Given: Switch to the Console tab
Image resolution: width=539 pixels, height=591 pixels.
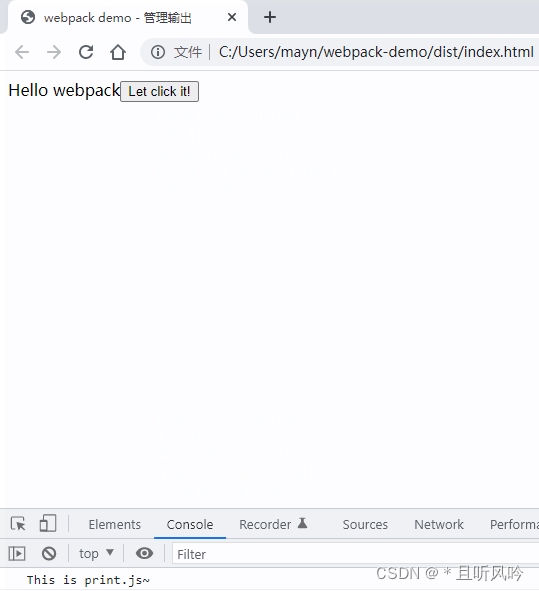Looking at the screenshot, I should [190, 524].
